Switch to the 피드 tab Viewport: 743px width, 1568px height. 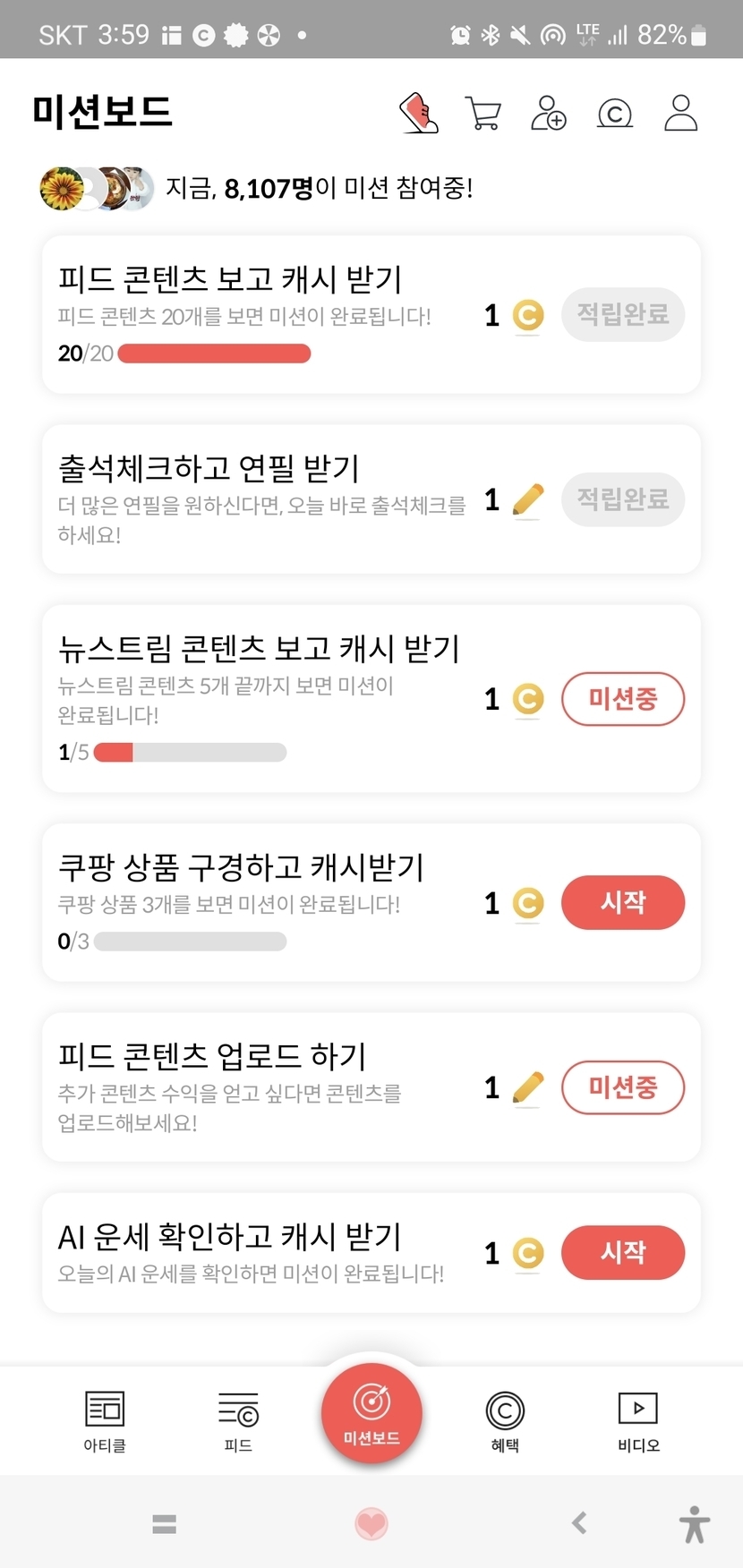coord(238,1420)
